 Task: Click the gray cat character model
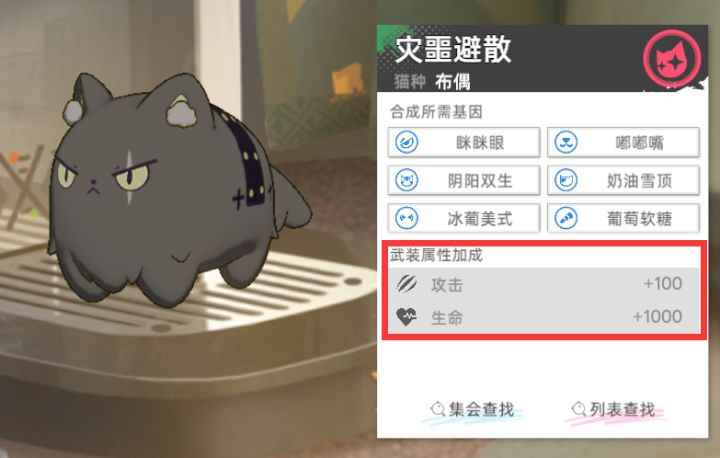(x=179, y=193)
